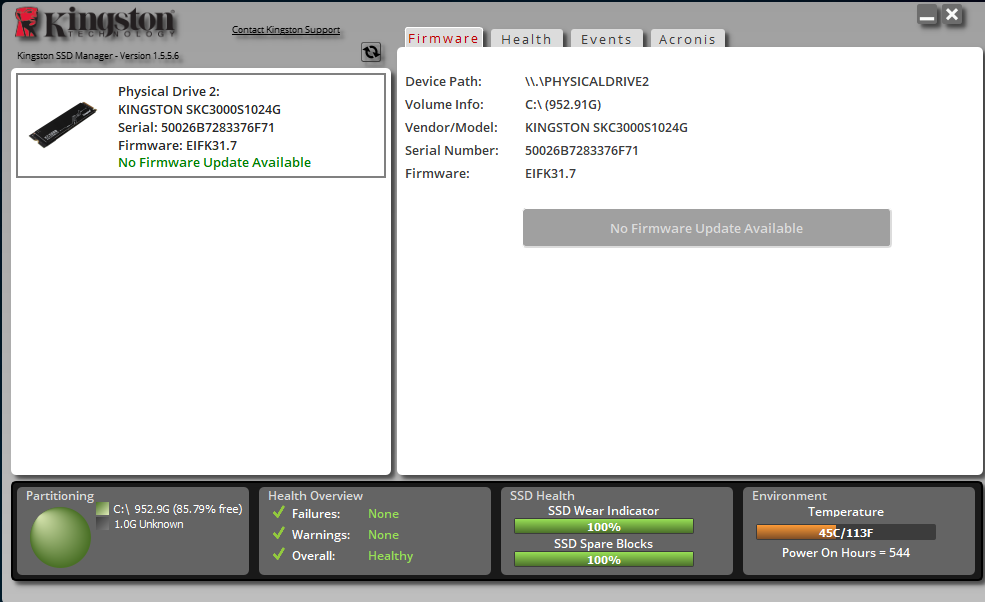985x602 pixels.
Task: Click the refresh drives icon
Action: (371, 52)
